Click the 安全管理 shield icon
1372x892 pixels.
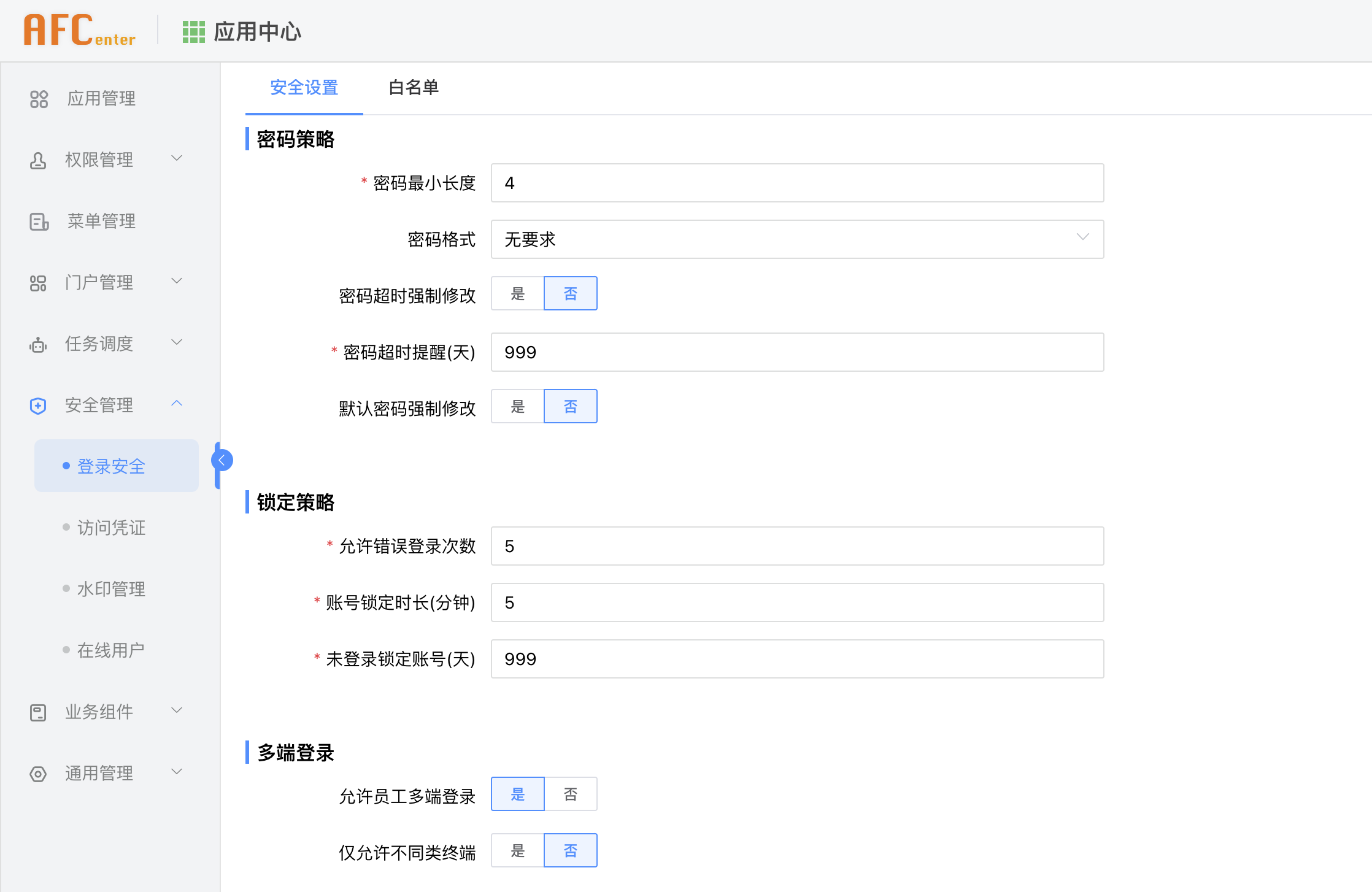click(x=38, y=405)
